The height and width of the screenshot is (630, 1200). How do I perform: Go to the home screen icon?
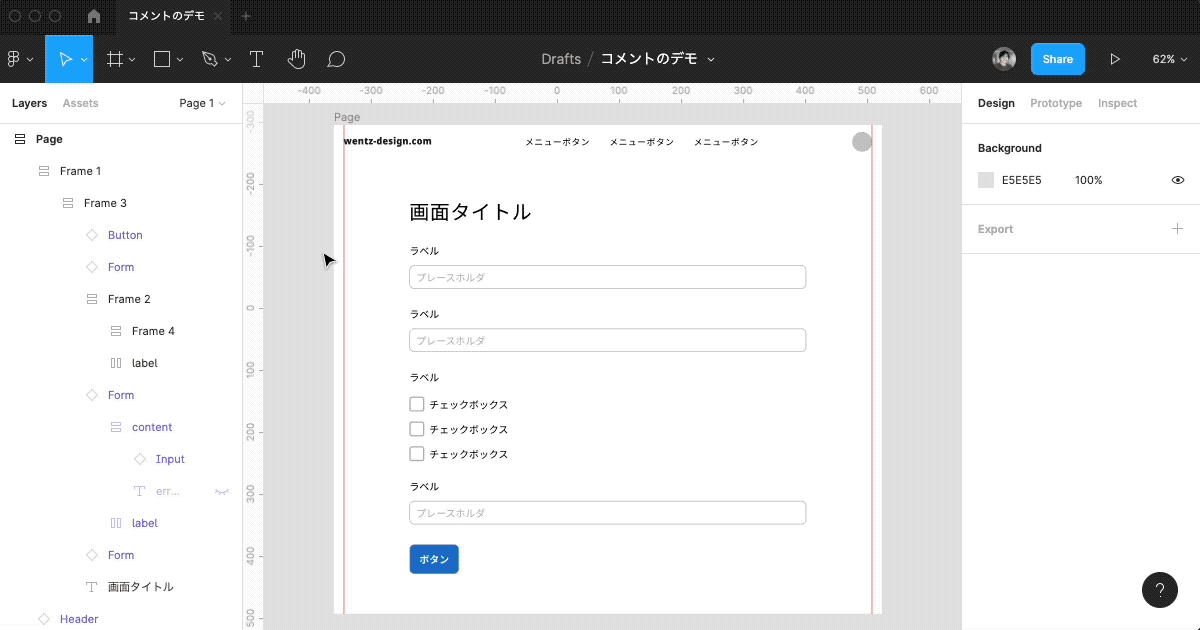(x=94, y=16)
